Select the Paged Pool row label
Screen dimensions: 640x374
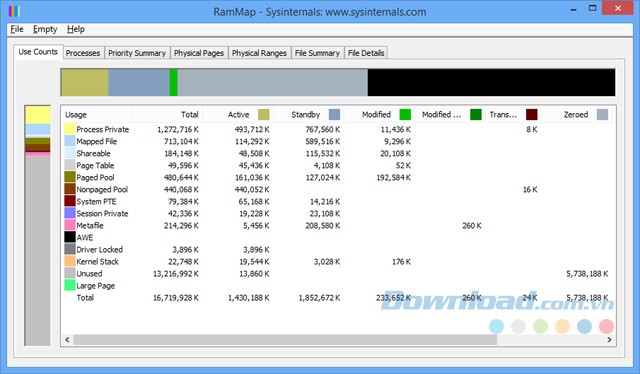pyautogui.click(x=95, y=178)
